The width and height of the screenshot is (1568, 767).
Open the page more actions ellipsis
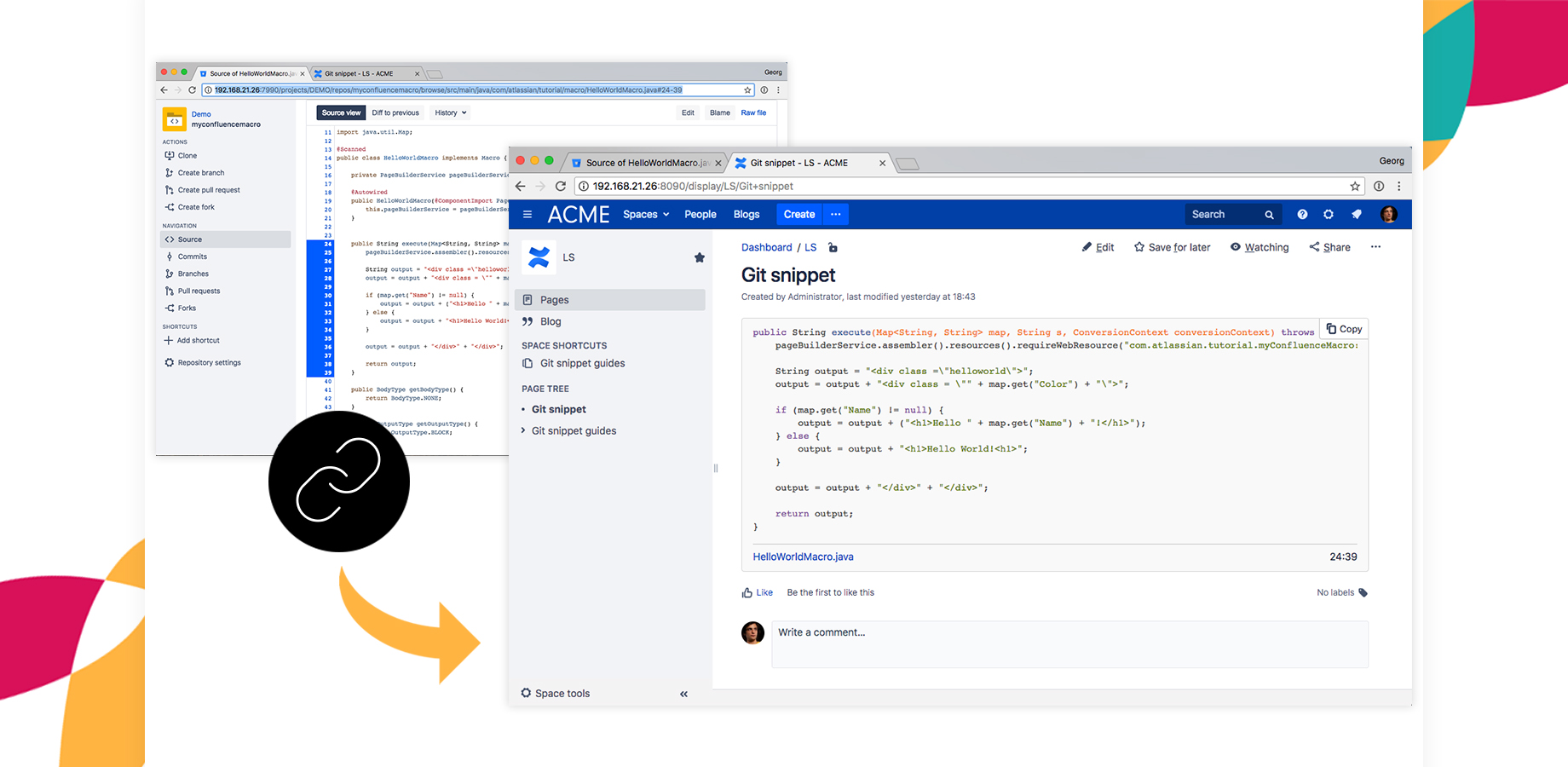coord(1375,247)
